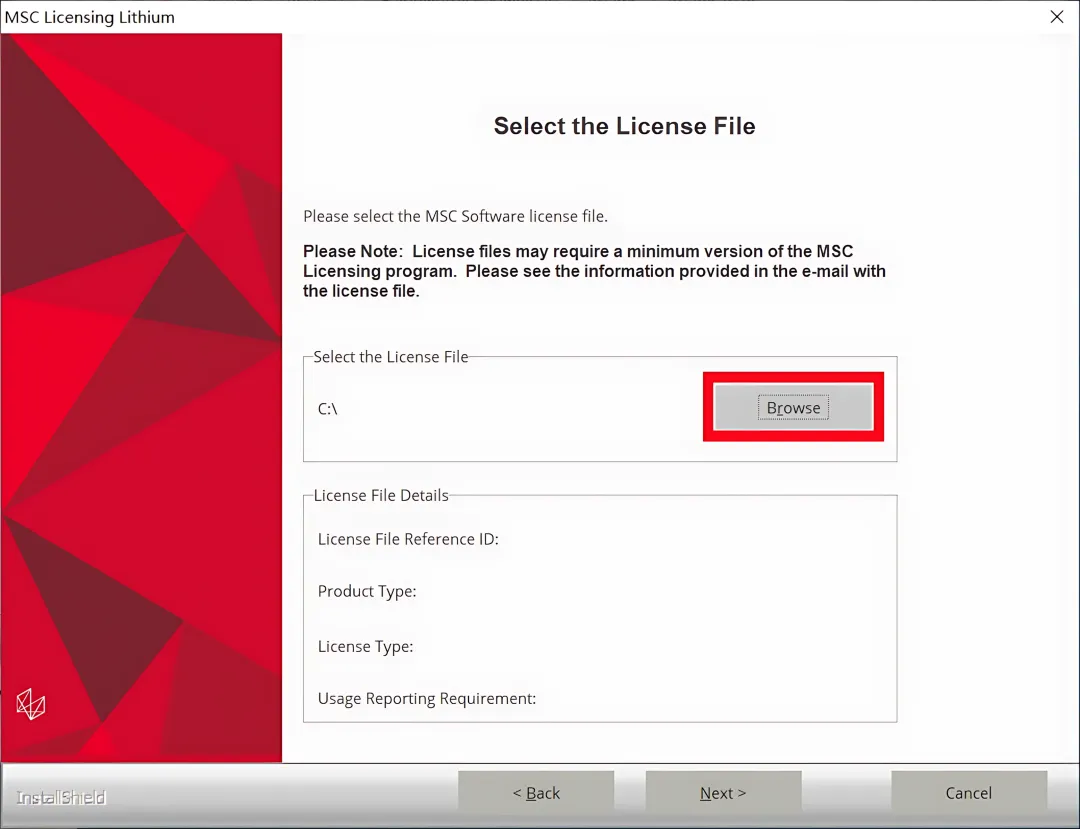Click the 'Select the License File' group label
The image size is (1080, 829).
[x=391, y=357]
